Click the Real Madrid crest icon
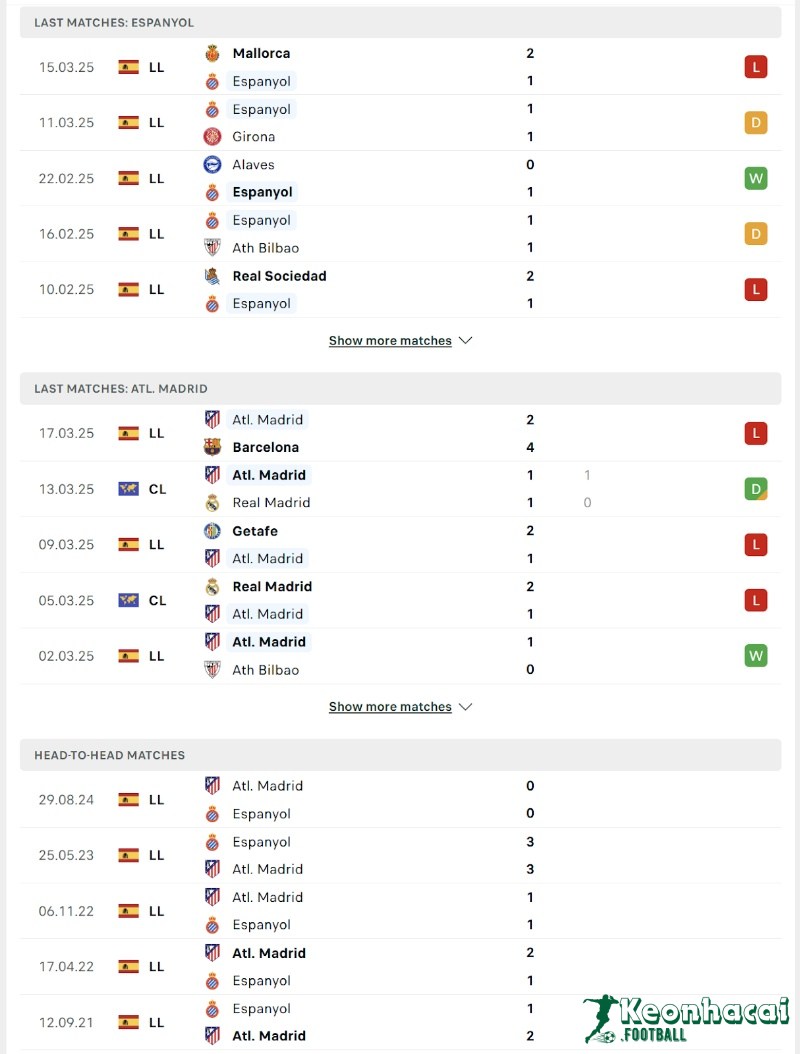Viewport: 800px width, 1054px height. (x=213, y=502)
